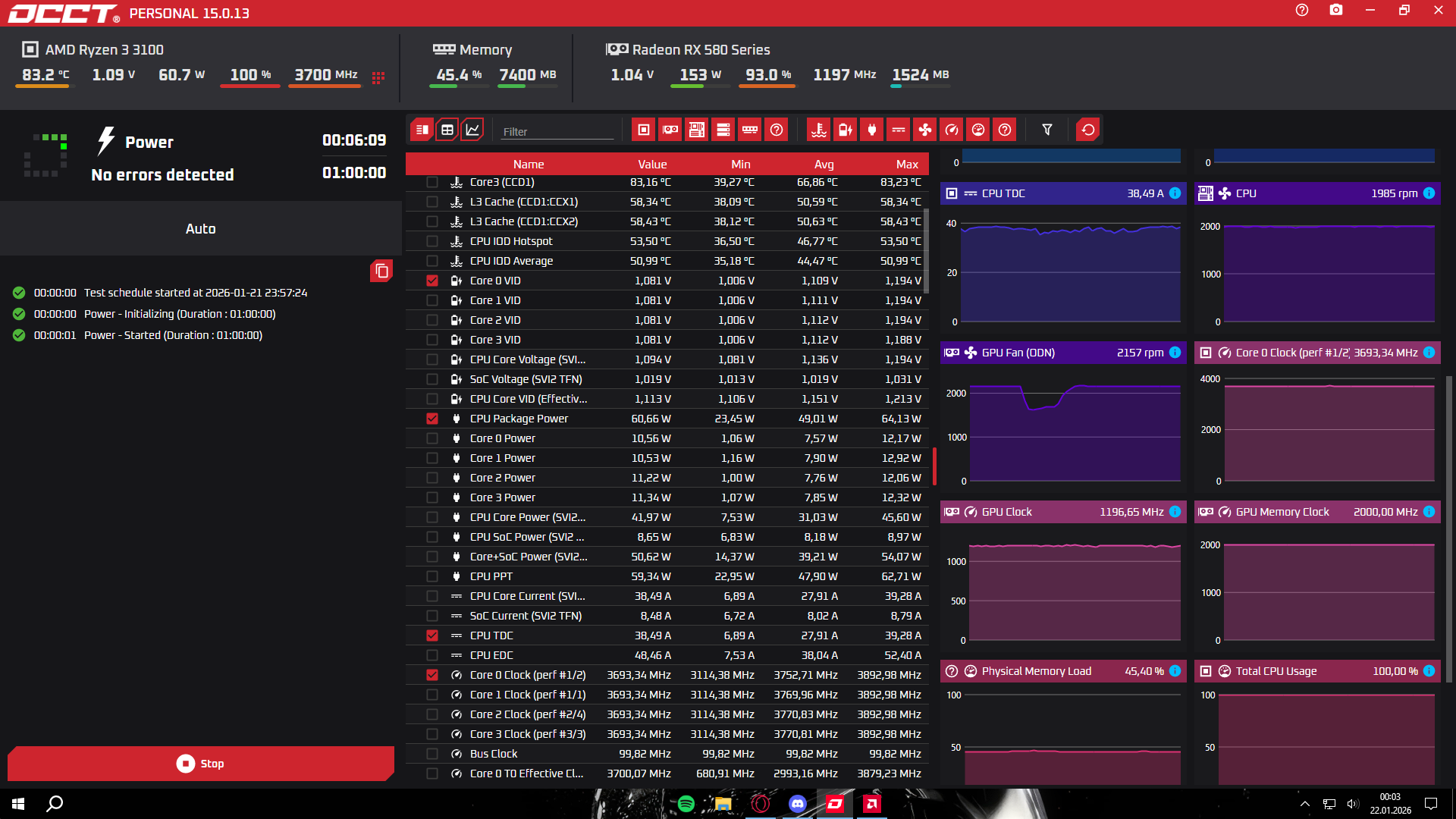1456x819 pixels.
Task: Copy the test log to clipboard
Action: tap(381, 271)
